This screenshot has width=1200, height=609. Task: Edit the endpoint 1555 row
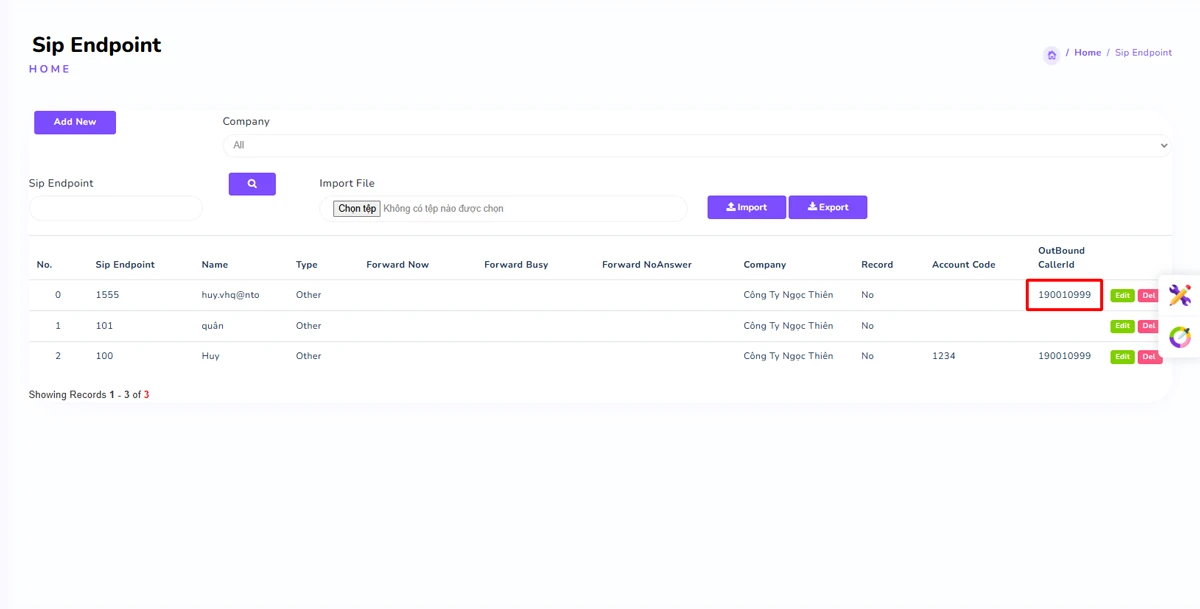1122,296
